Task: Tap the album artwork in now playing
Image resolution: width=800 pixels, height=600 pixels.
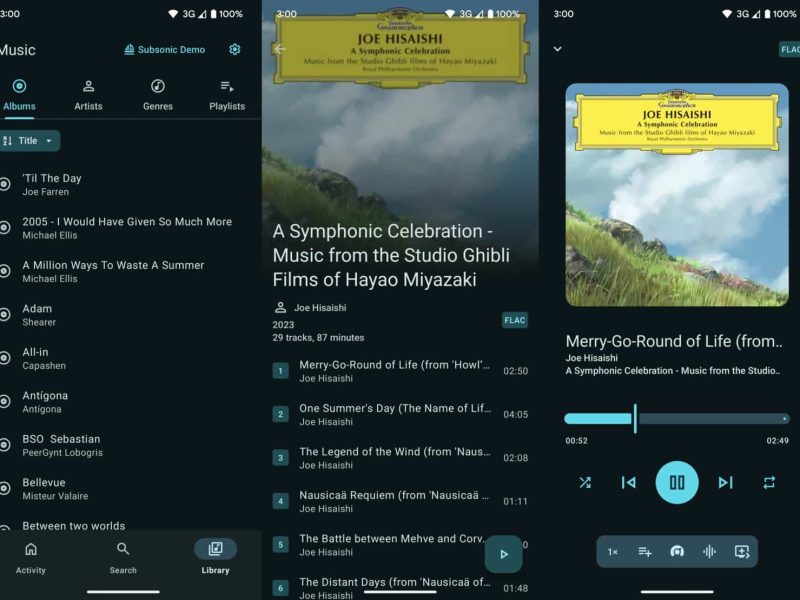Action: (677, 195)
